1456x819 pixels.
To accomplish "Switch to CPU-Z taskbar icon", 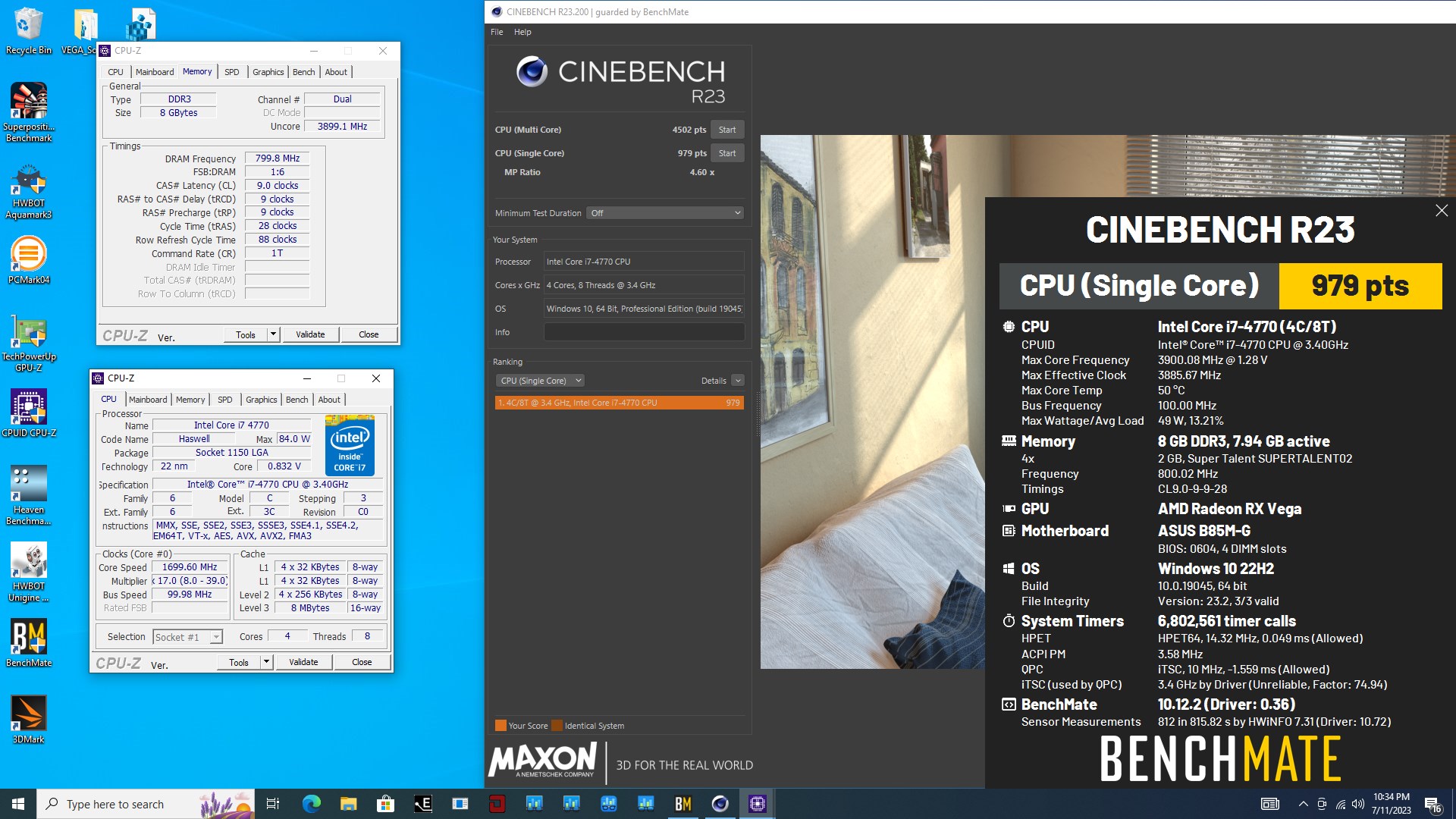I will click(x=758, y=804).
